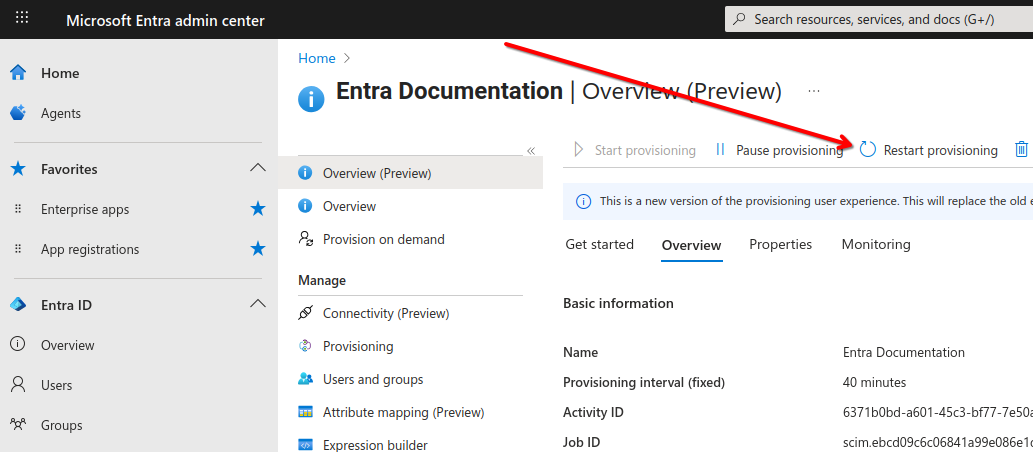Click the Restart provisioning circular arrow icon
This screenshot has height=452, width=1033.
click(868, 150)
